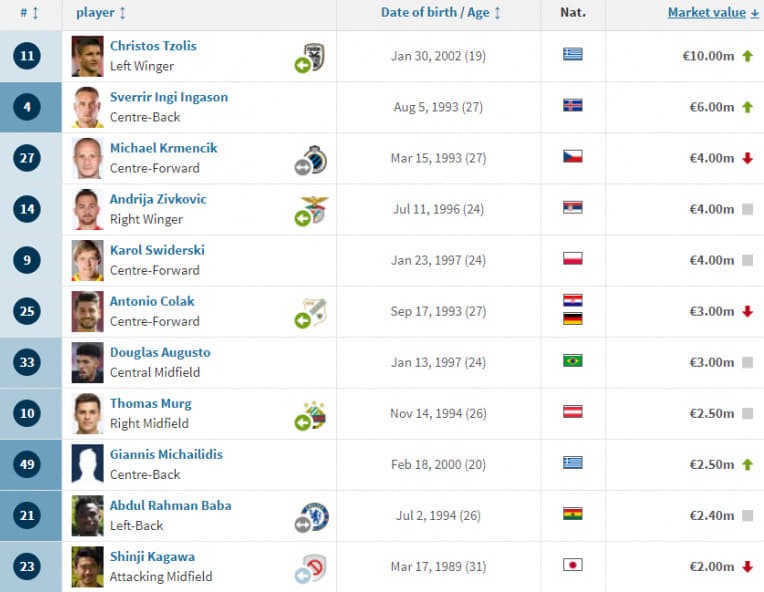Viewport: 764px width, 592px height.
Task: Click the Greek flag in Christos Tzolis's row
Action: (572, 55)
